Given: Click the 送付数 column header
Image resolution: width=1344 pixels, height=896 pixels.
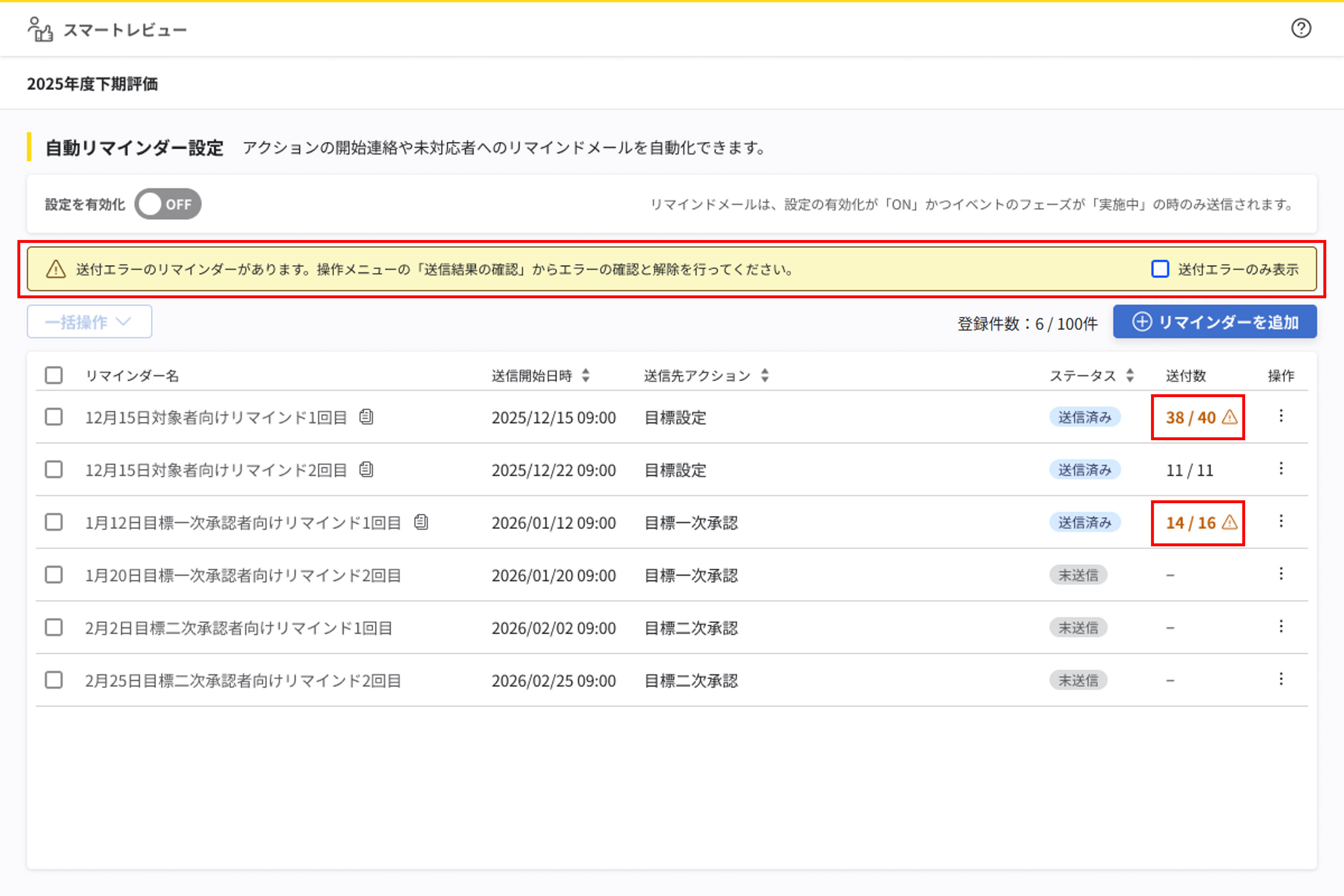Looking at the screenshot, I should (1186, 375).
